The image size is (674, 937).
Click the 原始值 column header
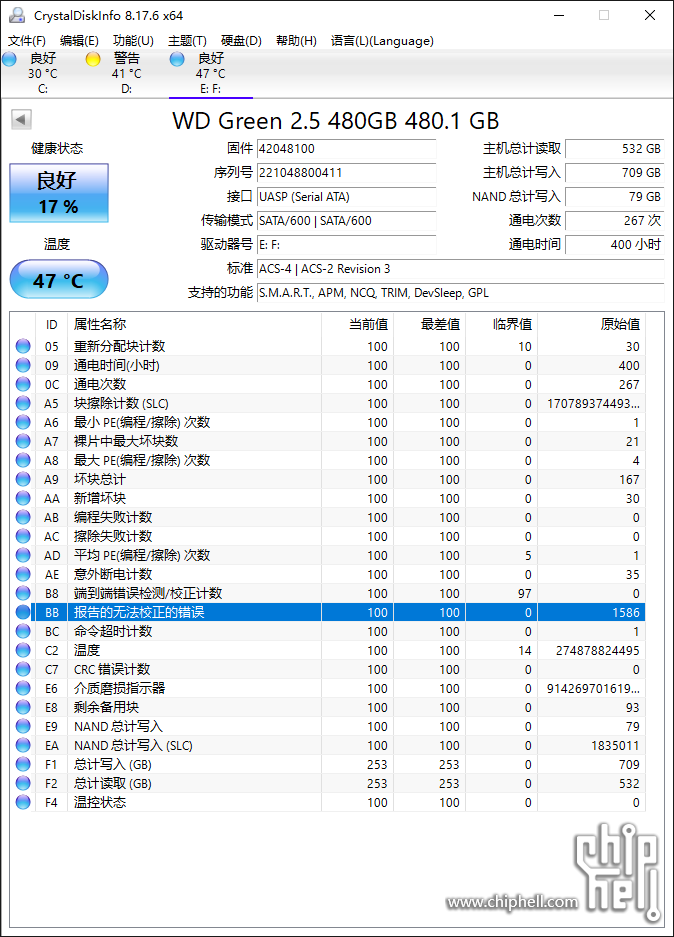click(x=591, y=324)
